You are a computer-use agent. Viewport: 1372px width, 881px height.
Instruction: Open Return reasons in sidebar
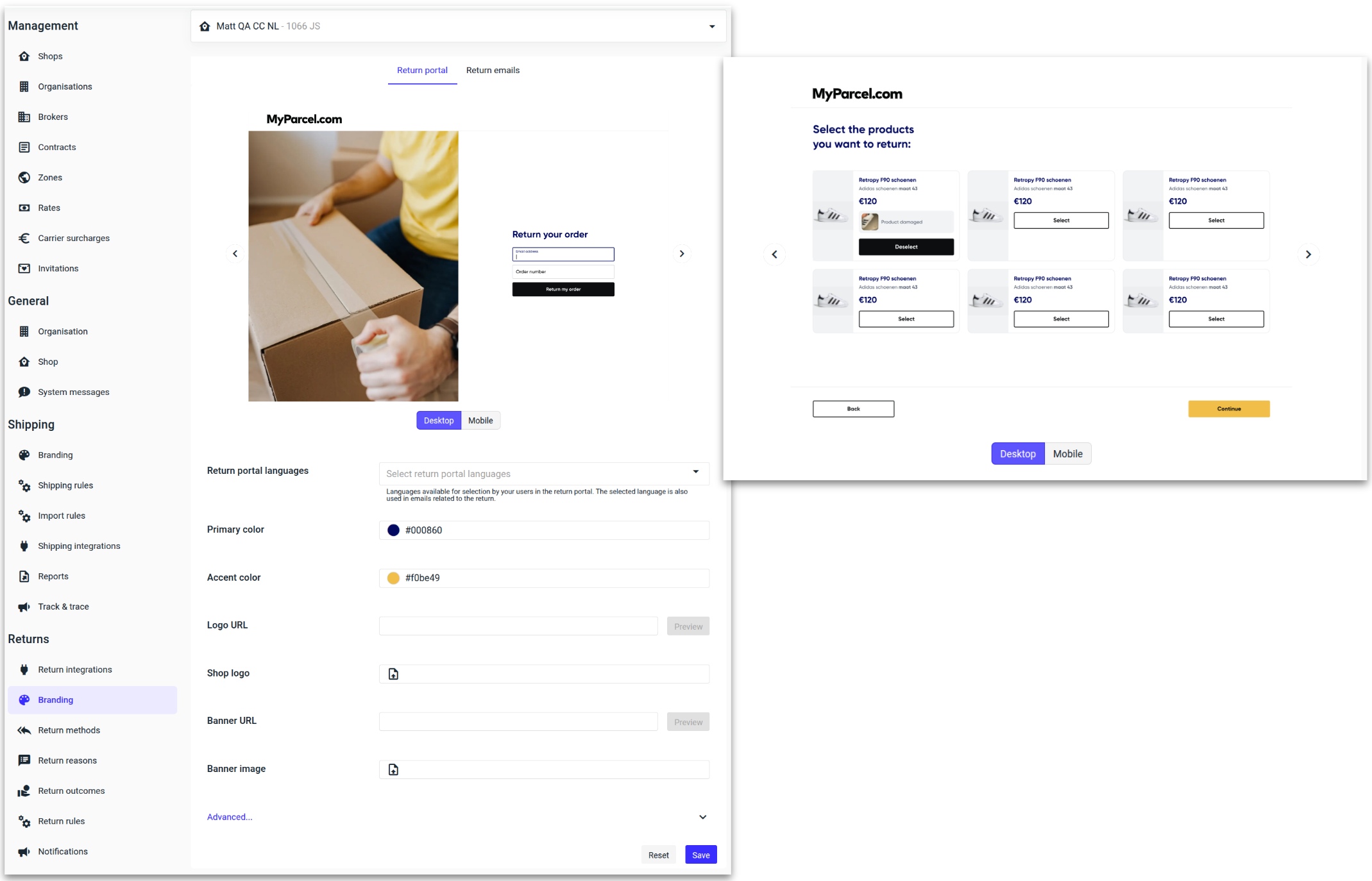pyautogui.click(x=67, y=760)
